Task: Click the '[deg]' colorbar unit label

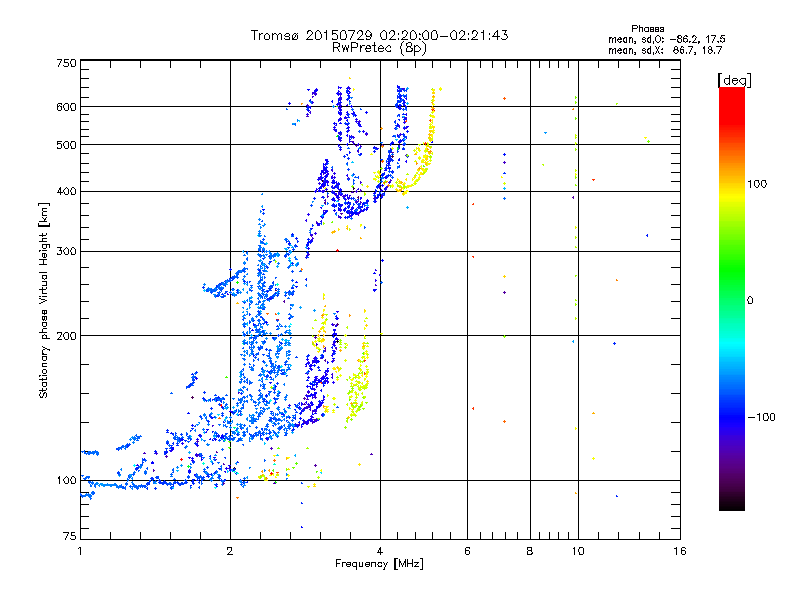Action: [x=735, y=81]
